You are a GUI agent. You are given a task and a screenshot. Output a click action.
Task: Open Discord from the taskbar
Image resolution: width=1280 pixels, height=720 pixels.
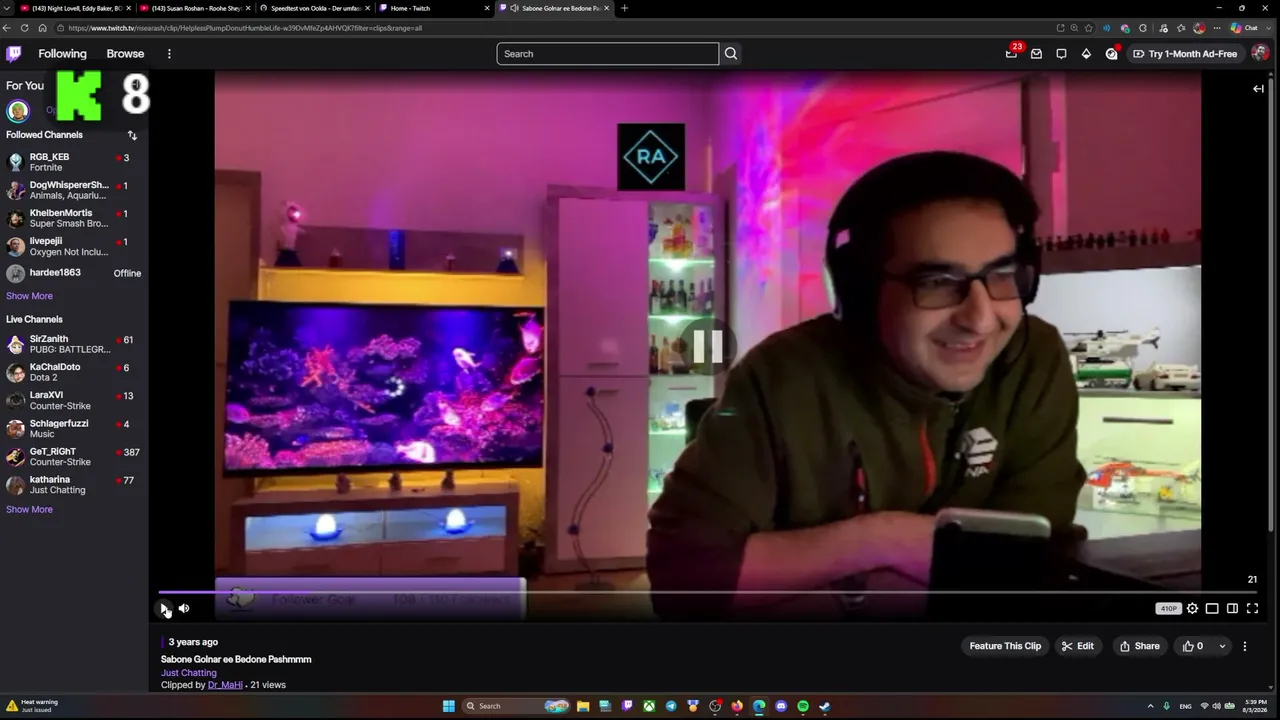(781, 706)
